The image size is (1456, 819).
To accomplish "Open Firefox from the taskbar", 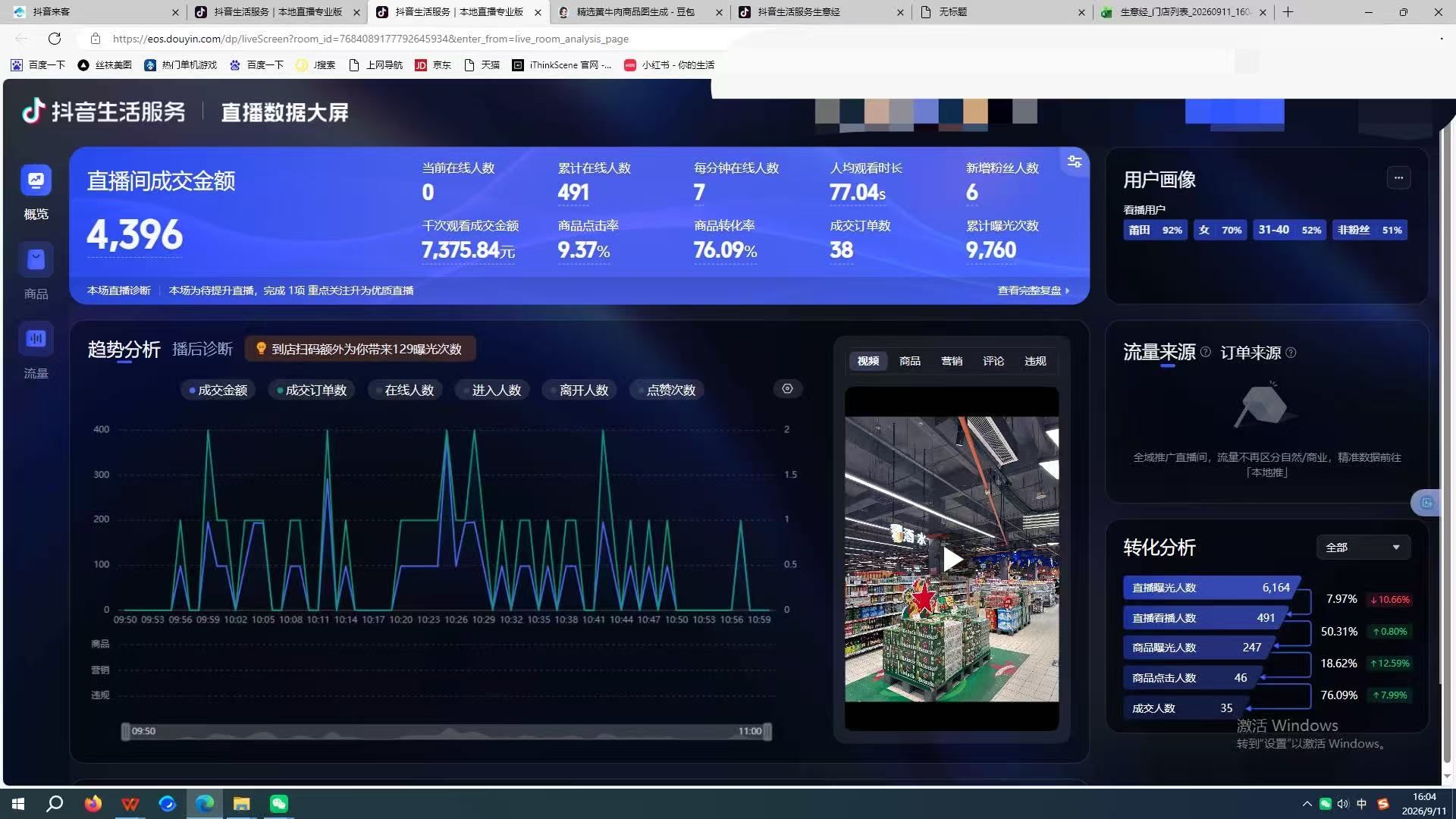I will 93,804.
